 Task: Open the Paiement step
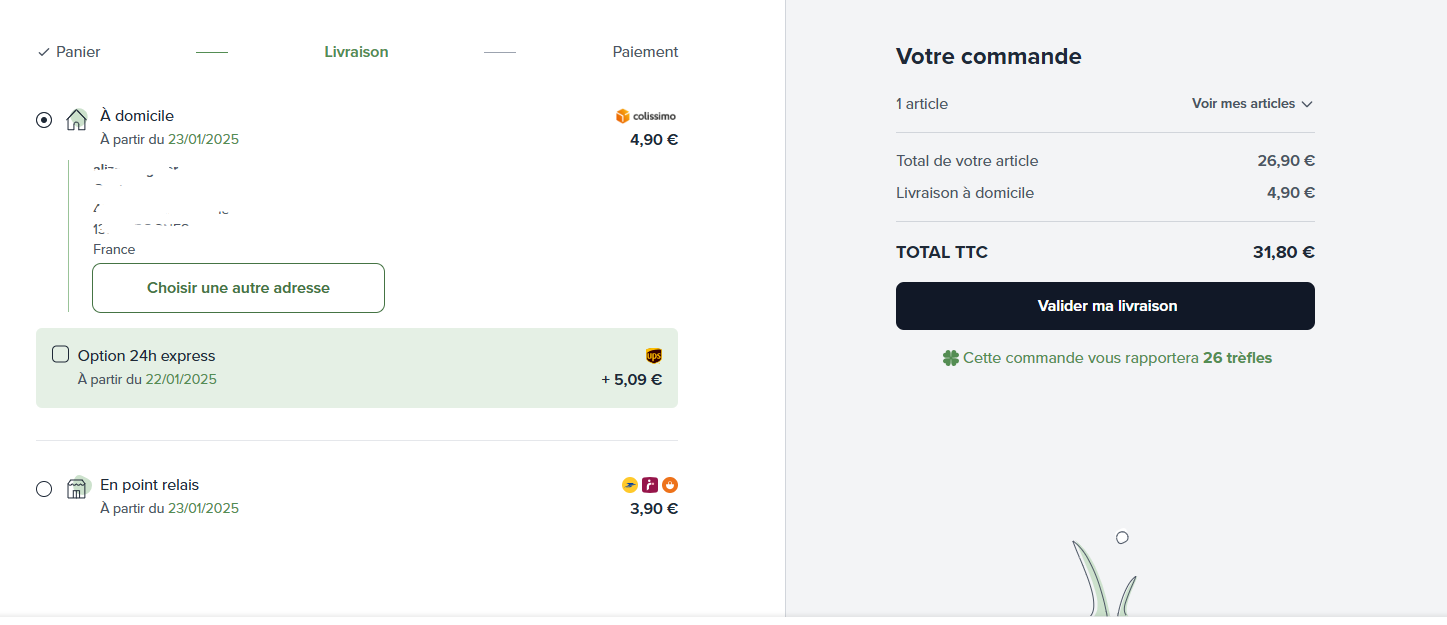click(645, 52)
